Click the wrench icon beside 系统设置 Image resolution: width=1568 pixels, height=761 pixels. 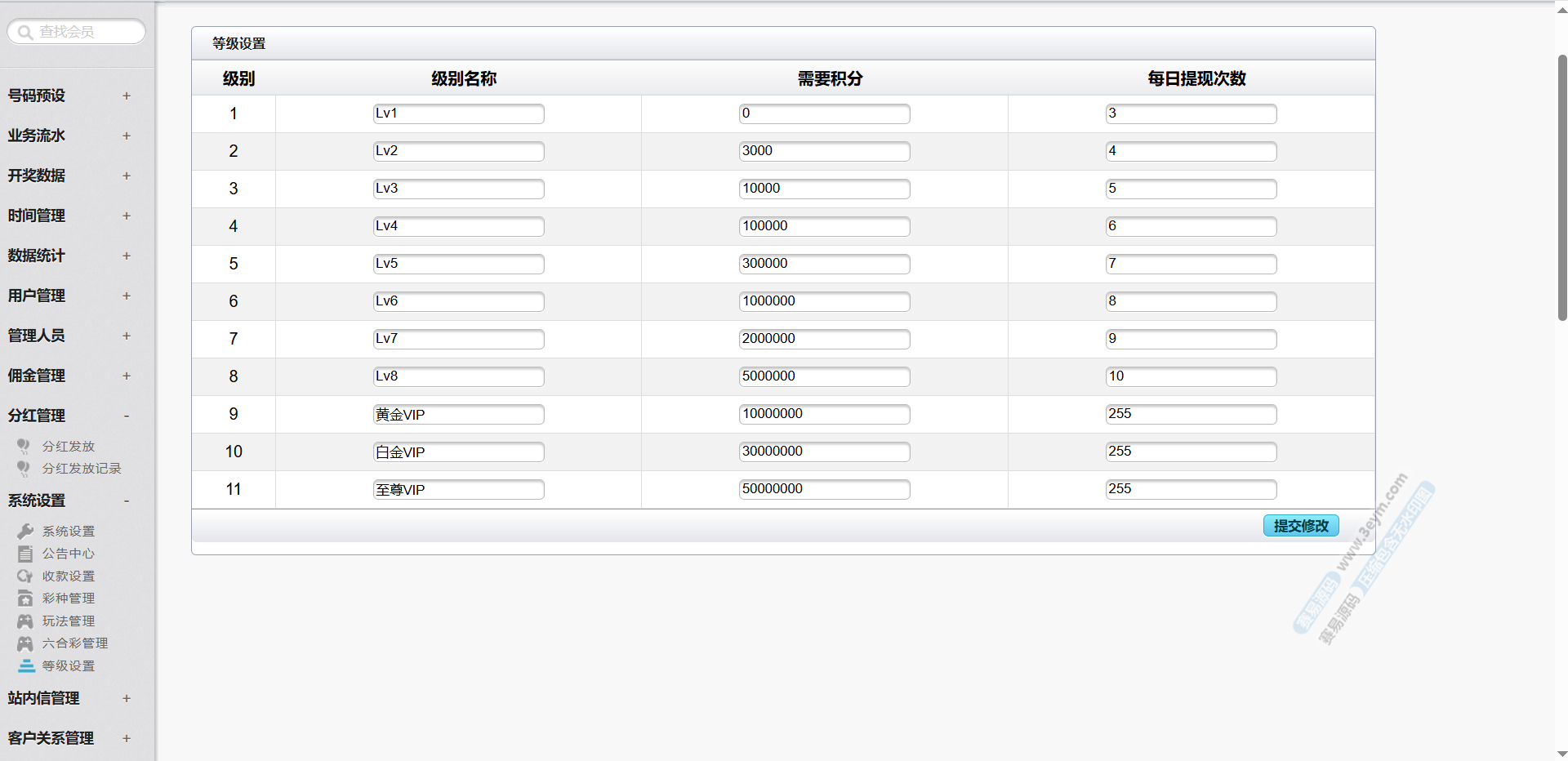tap(25, 532)
